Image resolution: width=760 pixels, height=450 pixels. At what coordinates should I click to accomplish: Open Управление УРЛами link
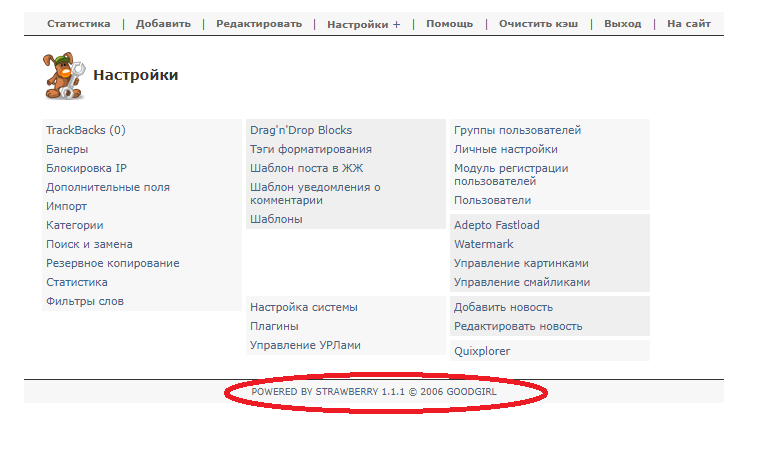pos(305,345)
